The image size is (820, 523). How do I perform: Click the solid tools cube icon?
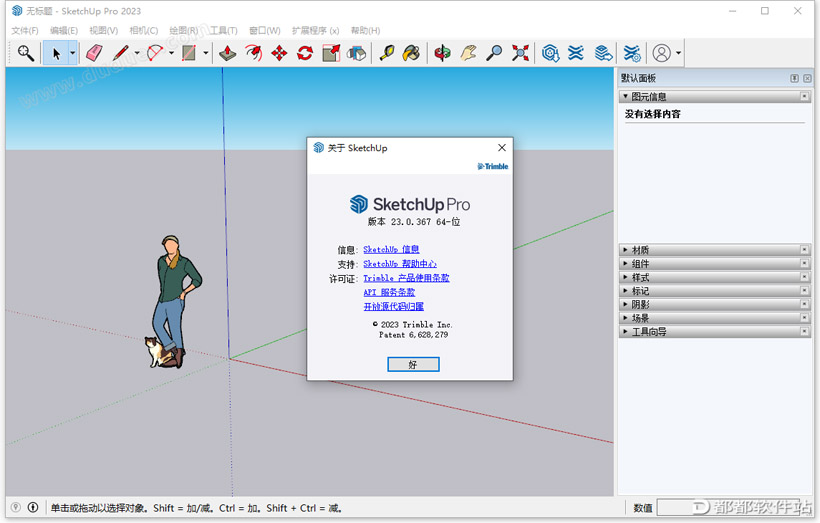point(357,53)
